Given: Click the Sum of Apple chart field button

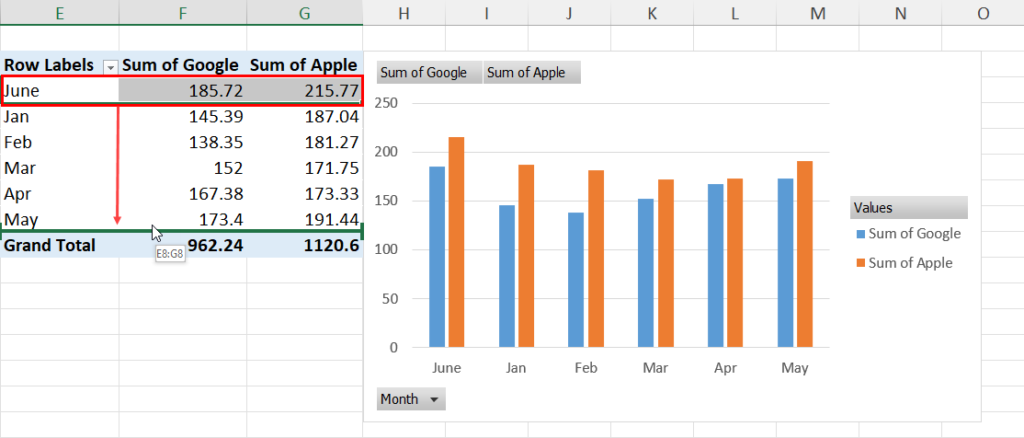Looking at the screenshot, I should click(x=532, y=72).
